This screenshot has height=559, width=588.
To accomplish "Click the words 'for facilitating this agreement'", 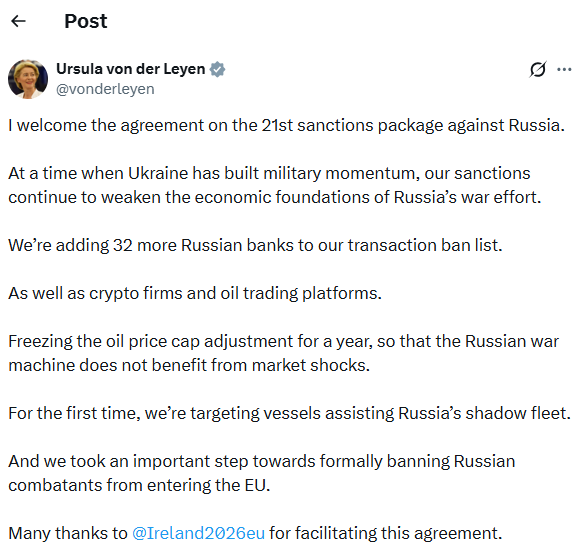I will (x=384, y=533).
